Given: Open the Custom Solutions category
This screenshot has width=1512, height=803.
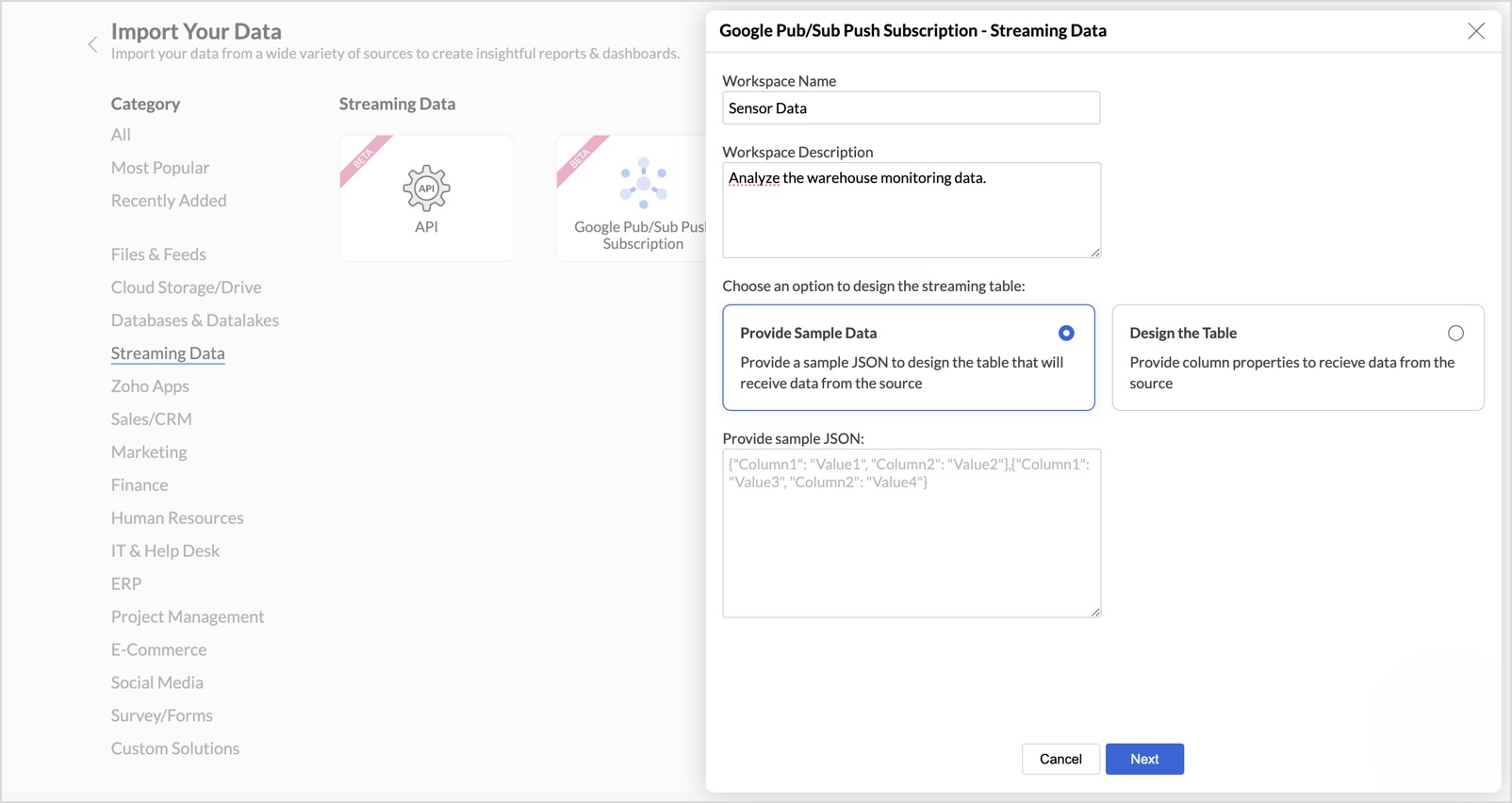Looking at the screenshot, I should coord(175,748).
